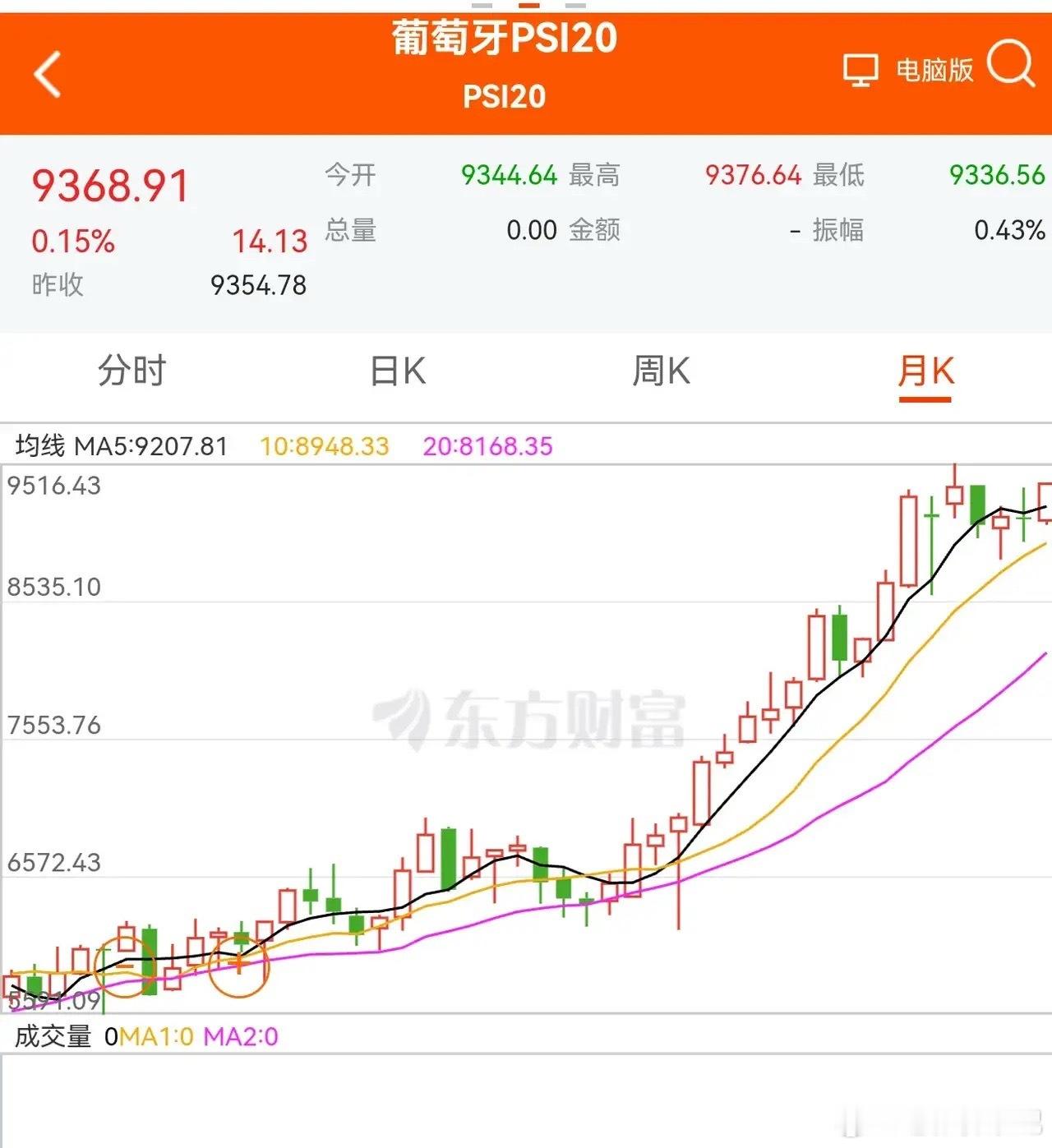This screenshot has width=1052, height=1148.
Task: Click the PSI20 code subtitle
Action: click(505, 97)
